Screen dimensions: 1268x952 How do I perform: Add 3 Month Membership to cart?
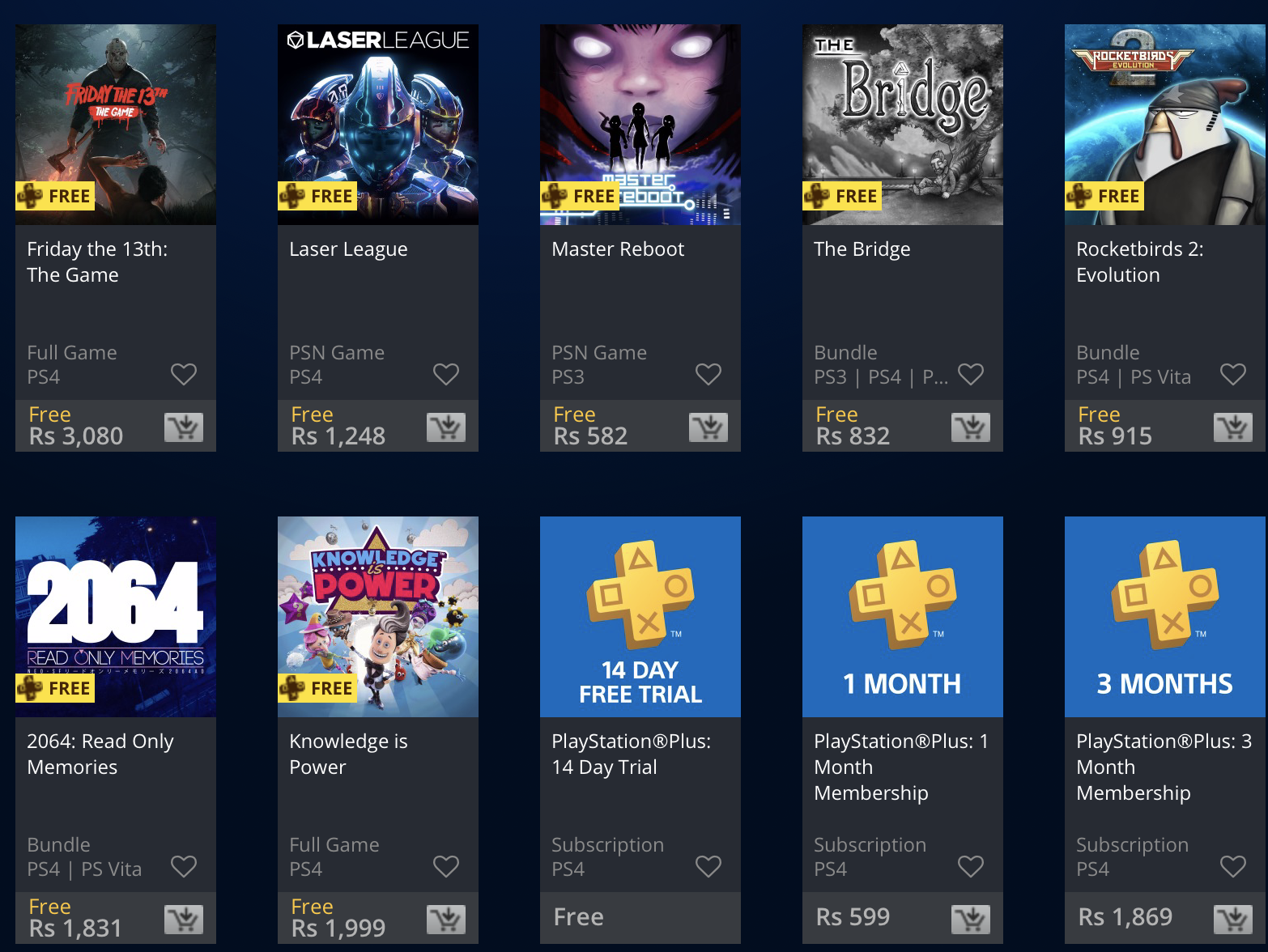click(1233, 919)
